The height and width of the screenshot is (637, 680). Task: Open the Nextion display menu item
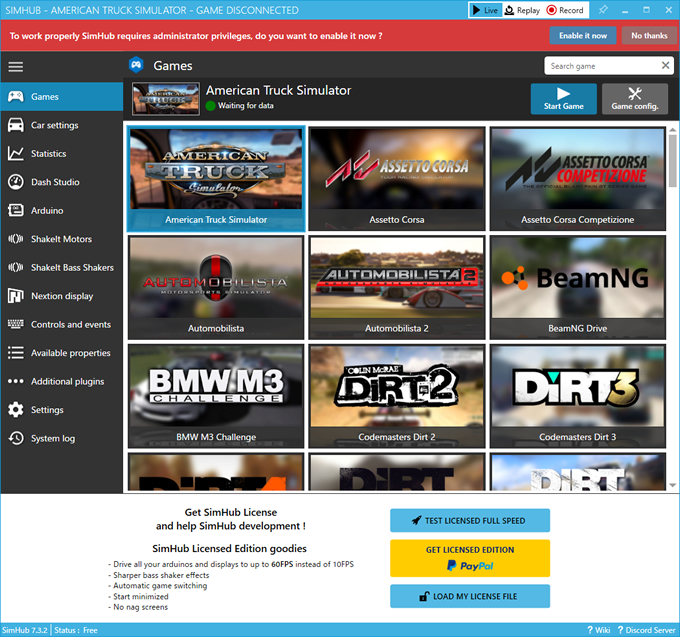pyautogui.click(x=62, y=296)
